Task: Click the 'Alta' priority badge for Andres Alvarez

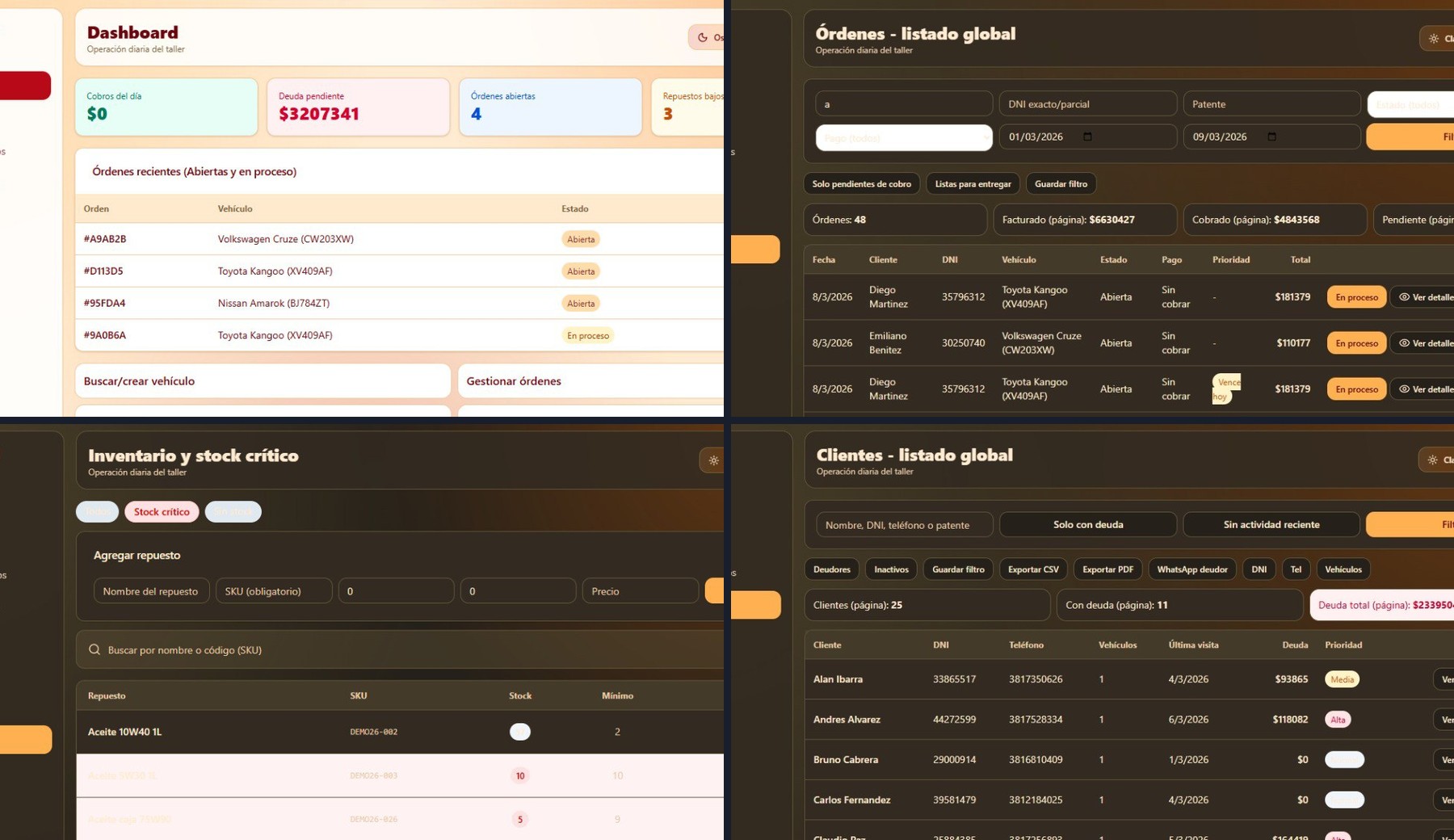Action: coord(1338,720)
